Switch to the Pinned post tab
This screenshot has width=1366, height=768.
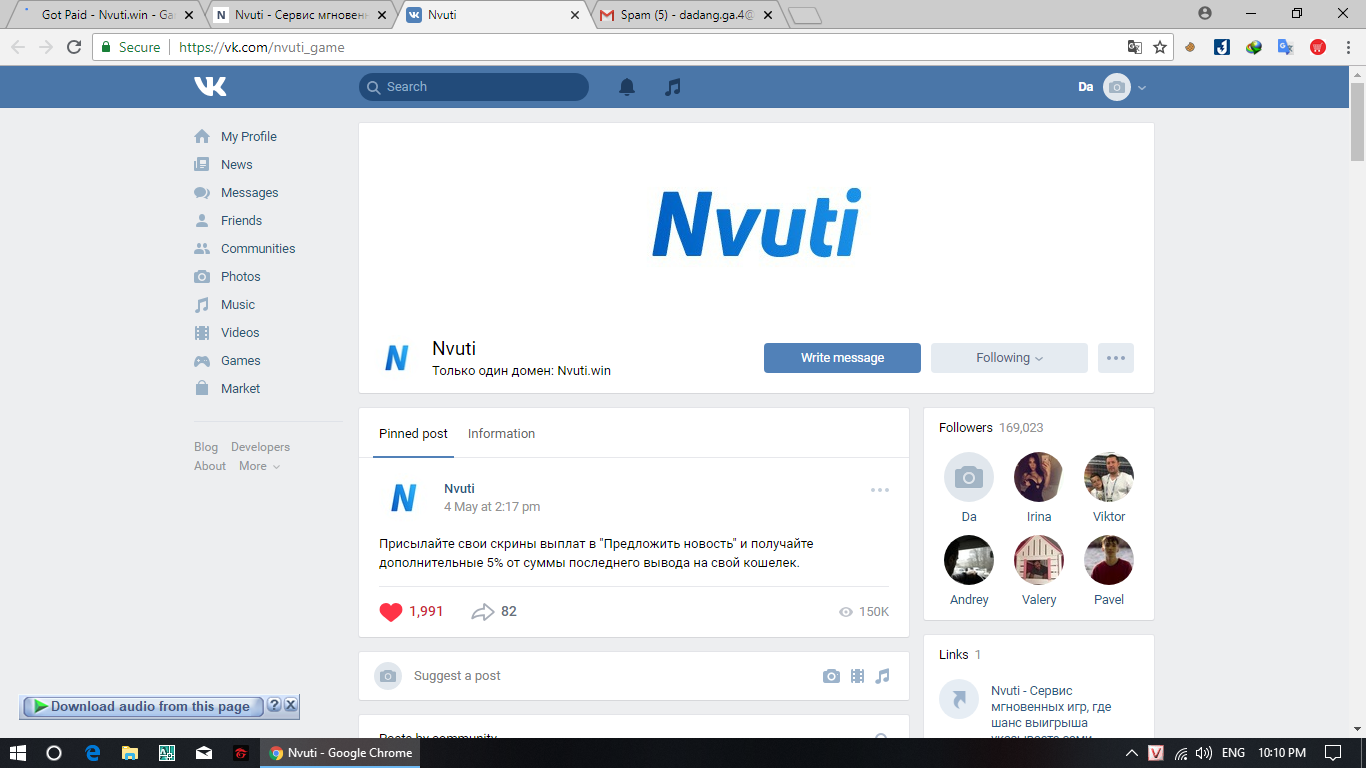coord(413,434)
